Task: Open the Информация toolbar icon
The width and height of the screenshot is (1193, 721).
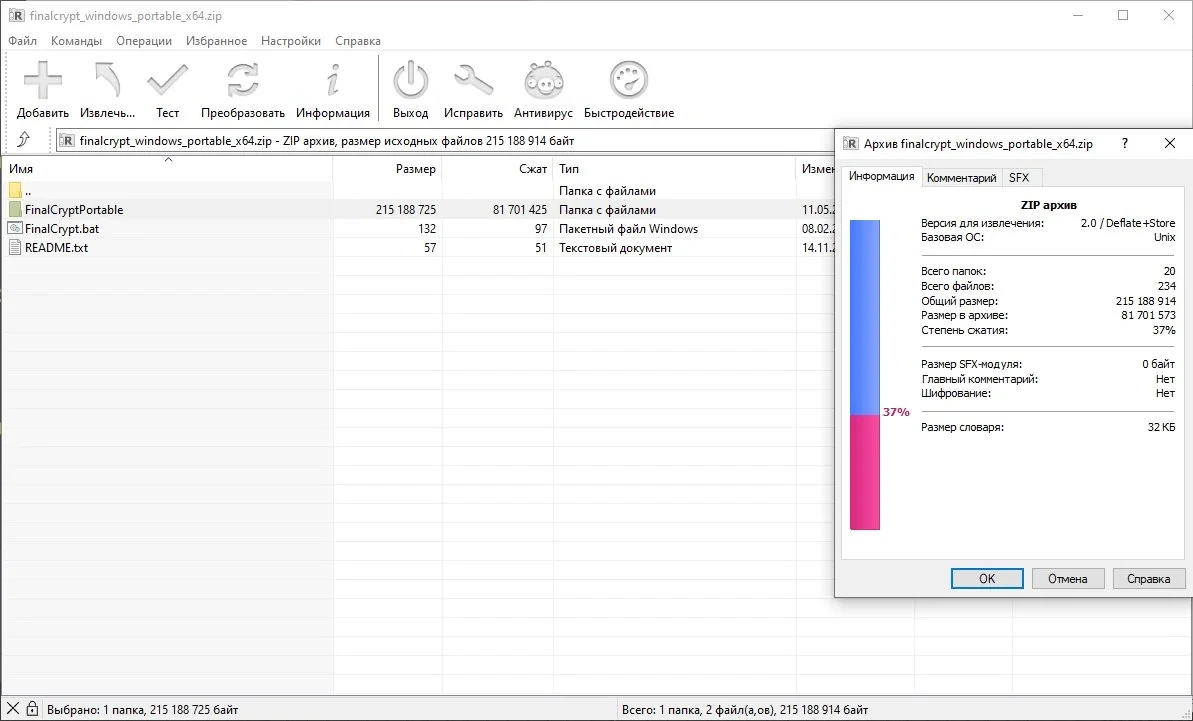Action: (332, 81)
